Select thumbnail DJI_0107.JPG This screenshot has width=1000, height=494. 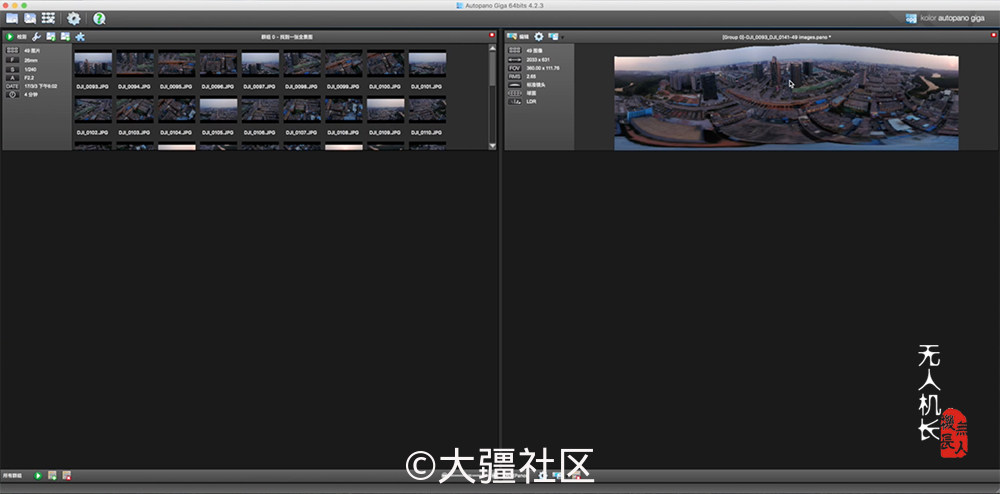tap(302, 110)
